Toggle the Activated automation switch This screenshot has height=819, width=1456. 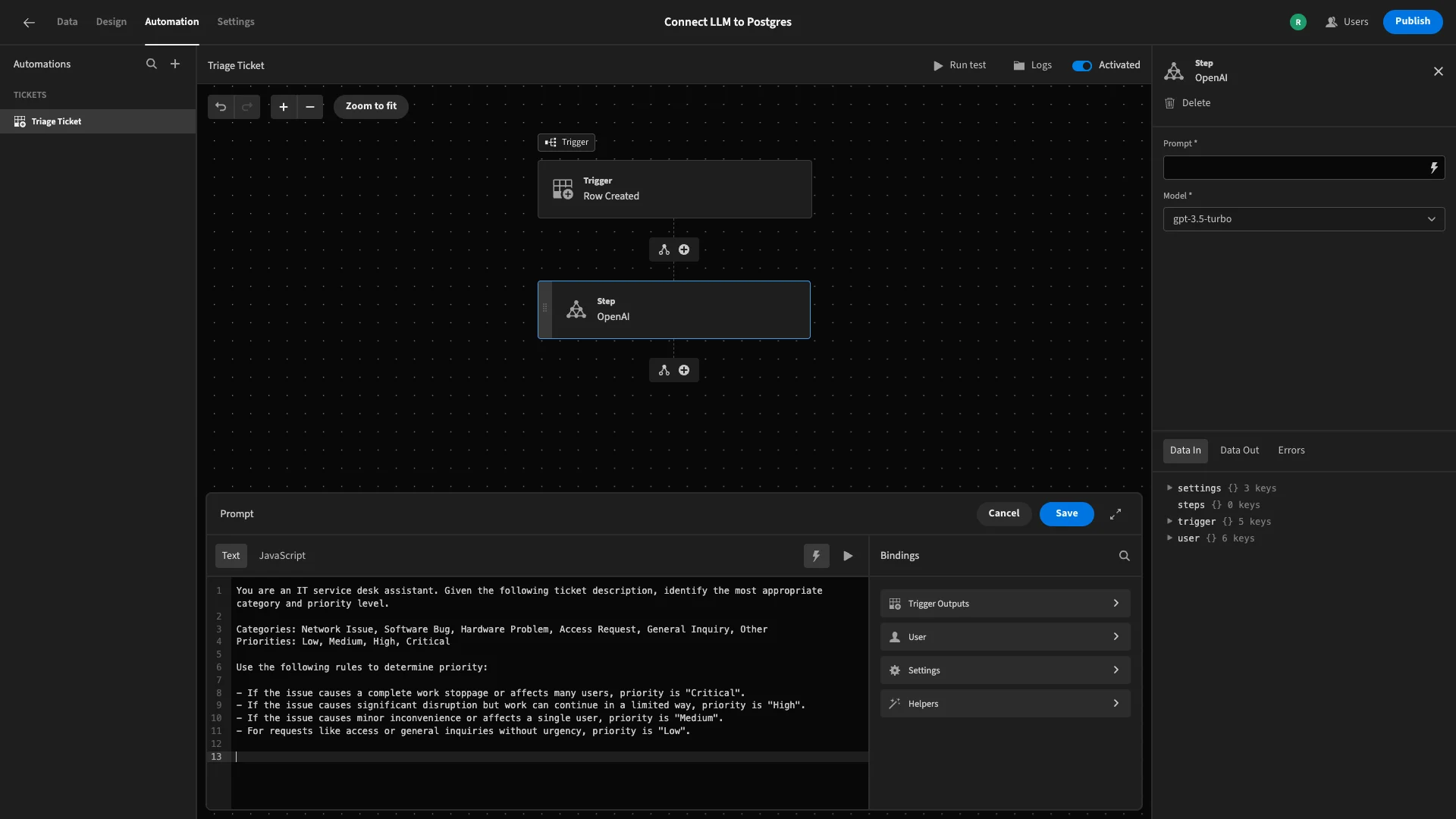tap(1082, 66)
